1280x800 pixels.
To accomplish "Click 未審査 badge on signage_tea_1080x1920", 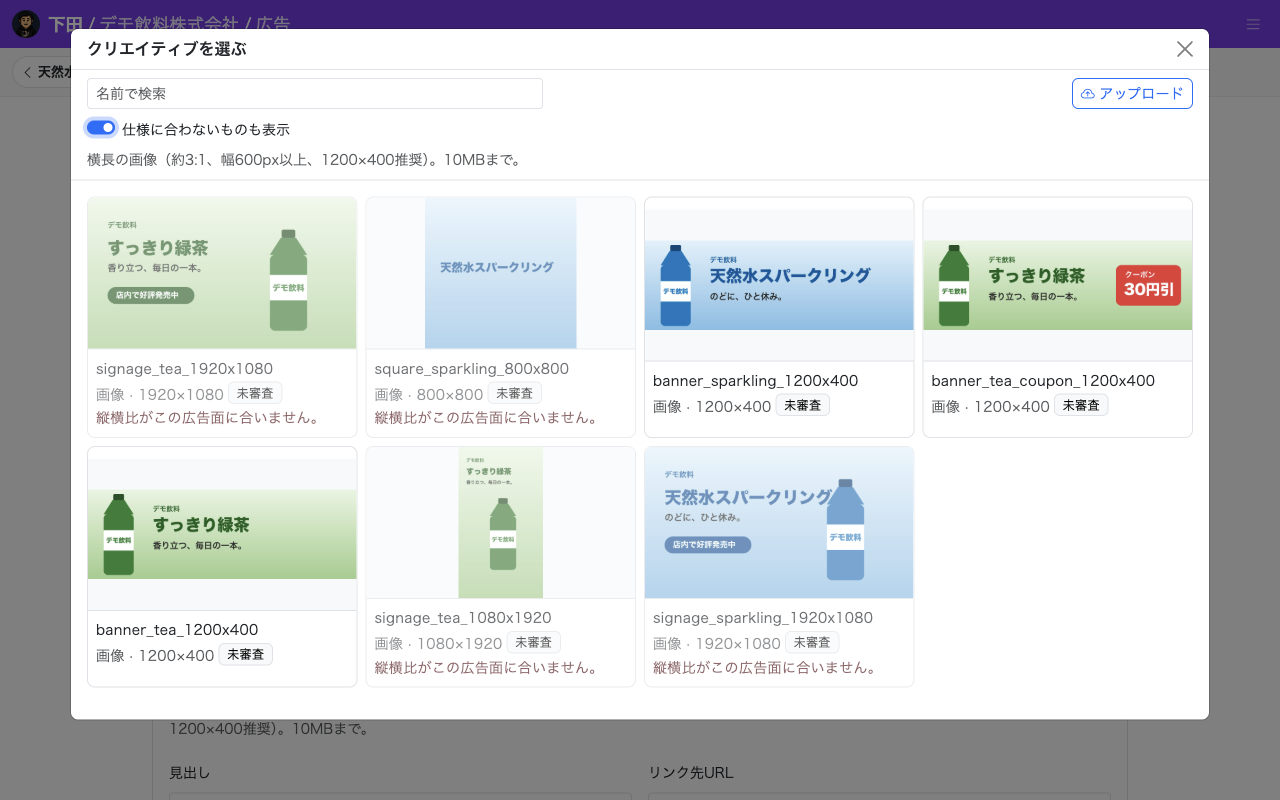I will (x=534, y=642).
